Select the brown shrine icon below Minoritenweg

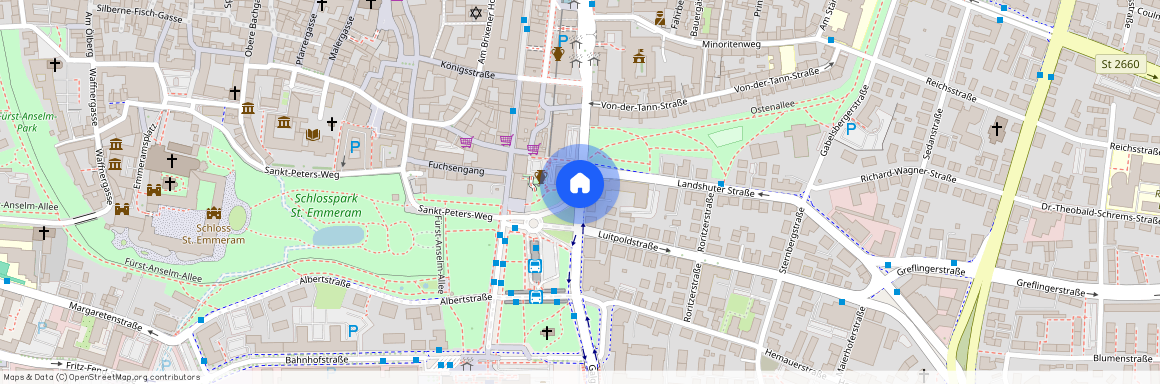tap(639, 55)
